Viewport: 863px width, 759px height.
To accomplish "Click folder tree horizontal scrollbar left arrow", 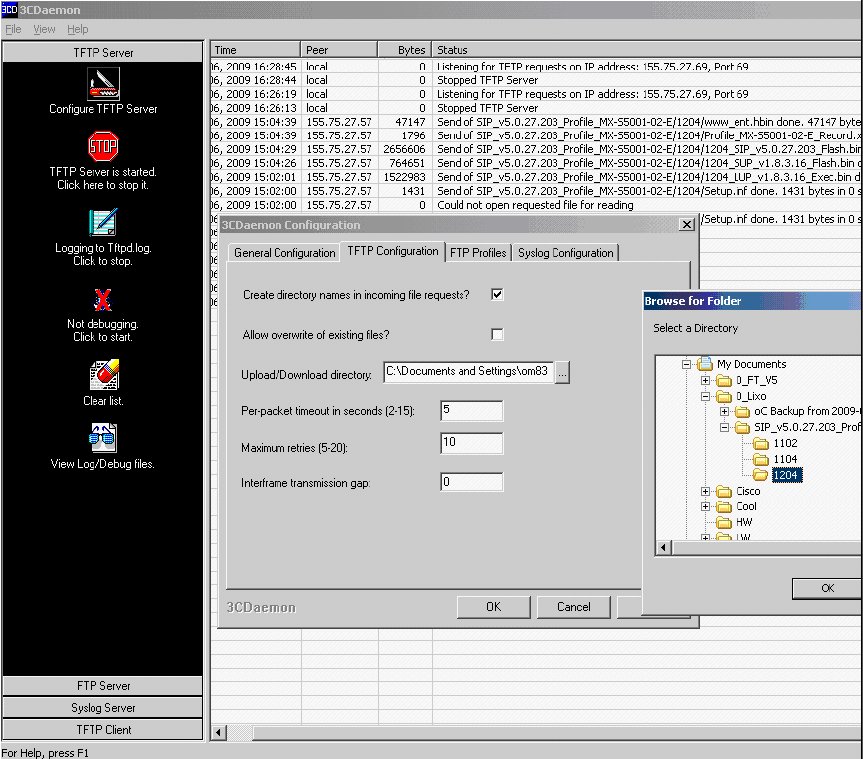I will tap(664, 548).
